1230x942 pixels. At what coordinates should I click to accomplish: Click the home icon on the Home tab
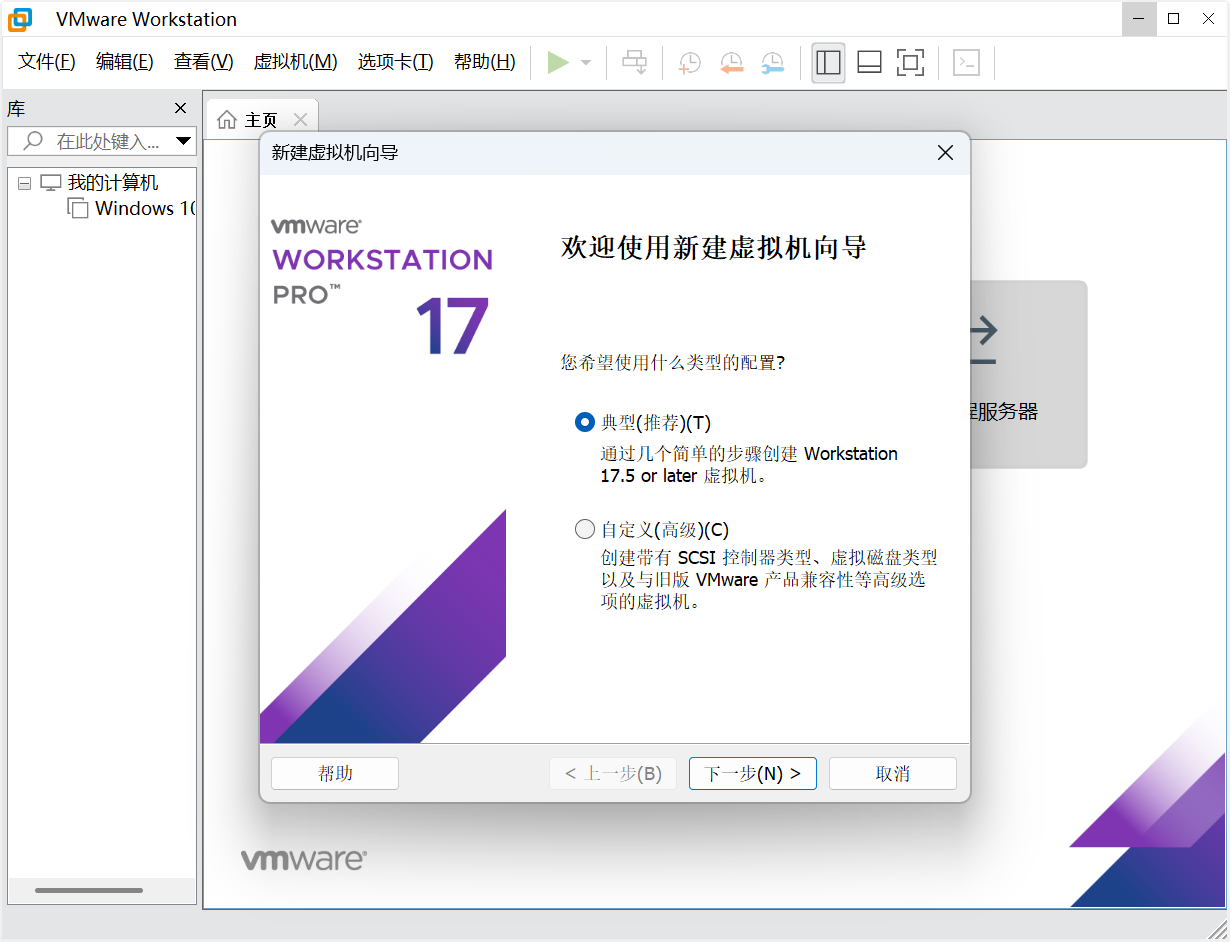click(227, 120)
